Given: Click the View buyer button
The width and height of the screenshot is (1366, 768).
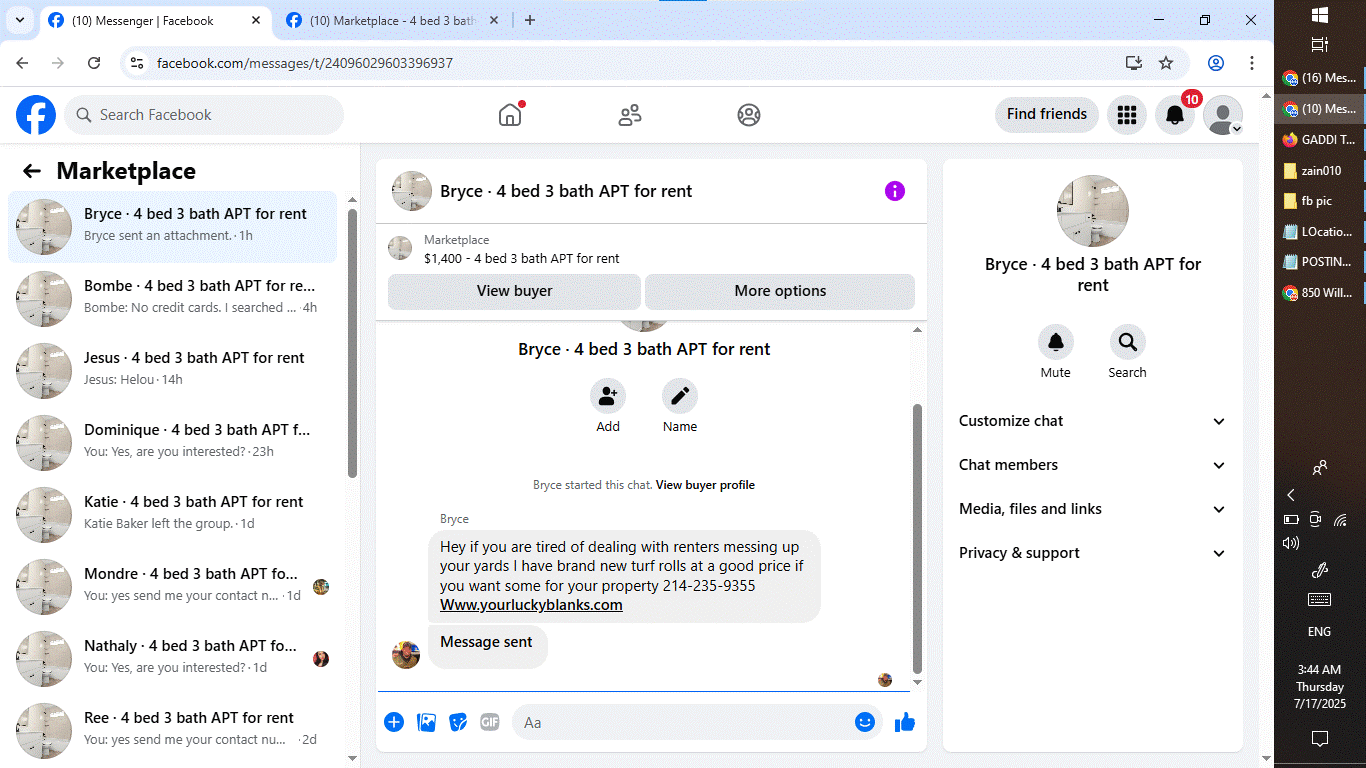Looking at the screenshot, I should tap(514, 291).
